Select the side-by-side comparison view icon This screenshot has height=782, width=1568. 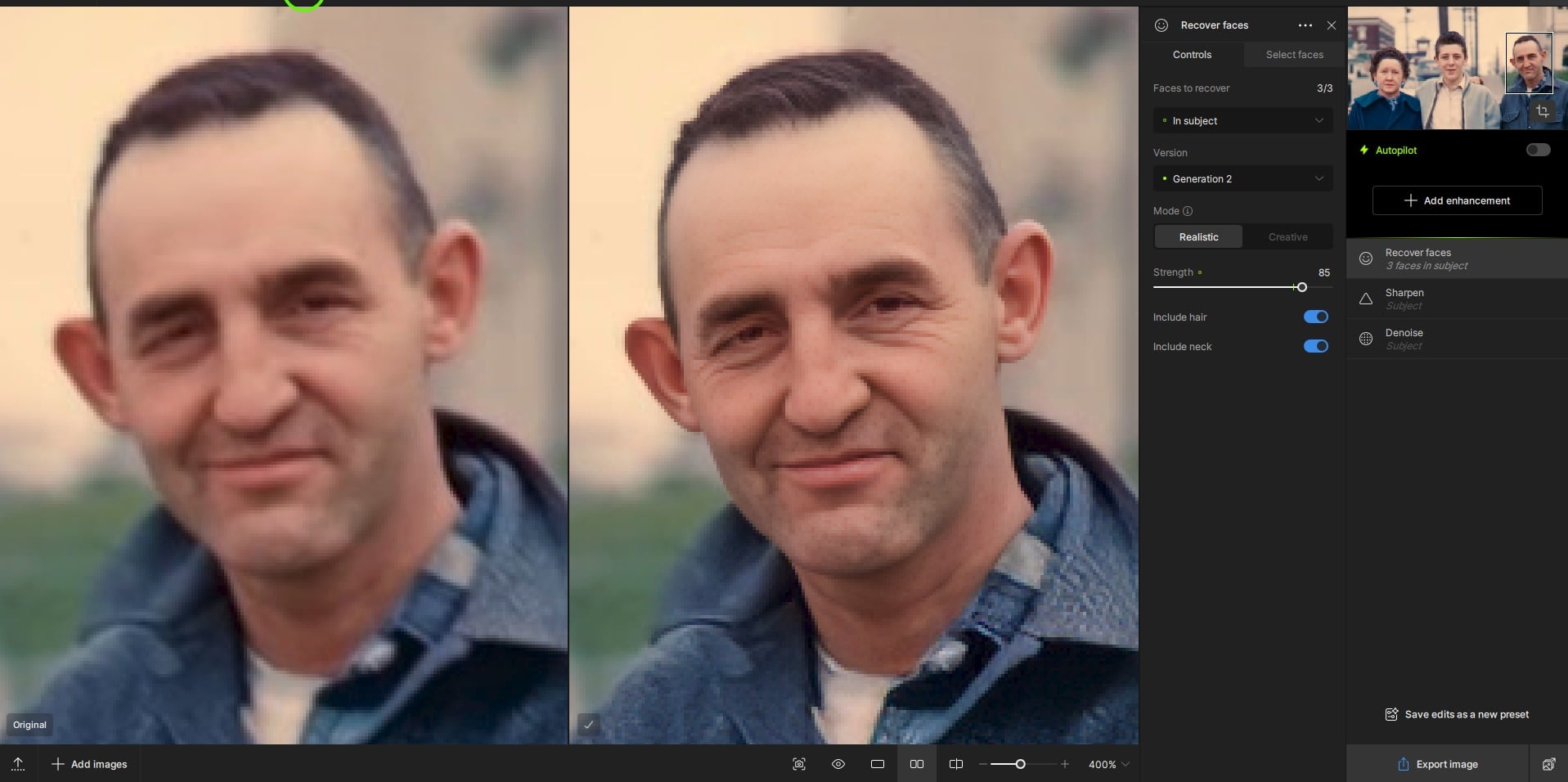[916, 764]
